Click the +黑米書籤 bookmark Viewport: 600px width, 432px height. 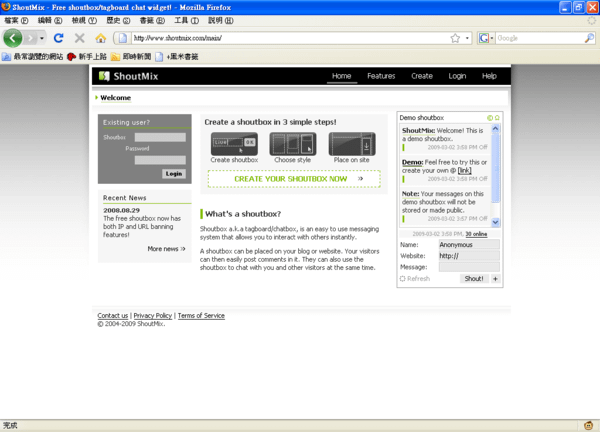pyautogui.click(x=176, y=57)
